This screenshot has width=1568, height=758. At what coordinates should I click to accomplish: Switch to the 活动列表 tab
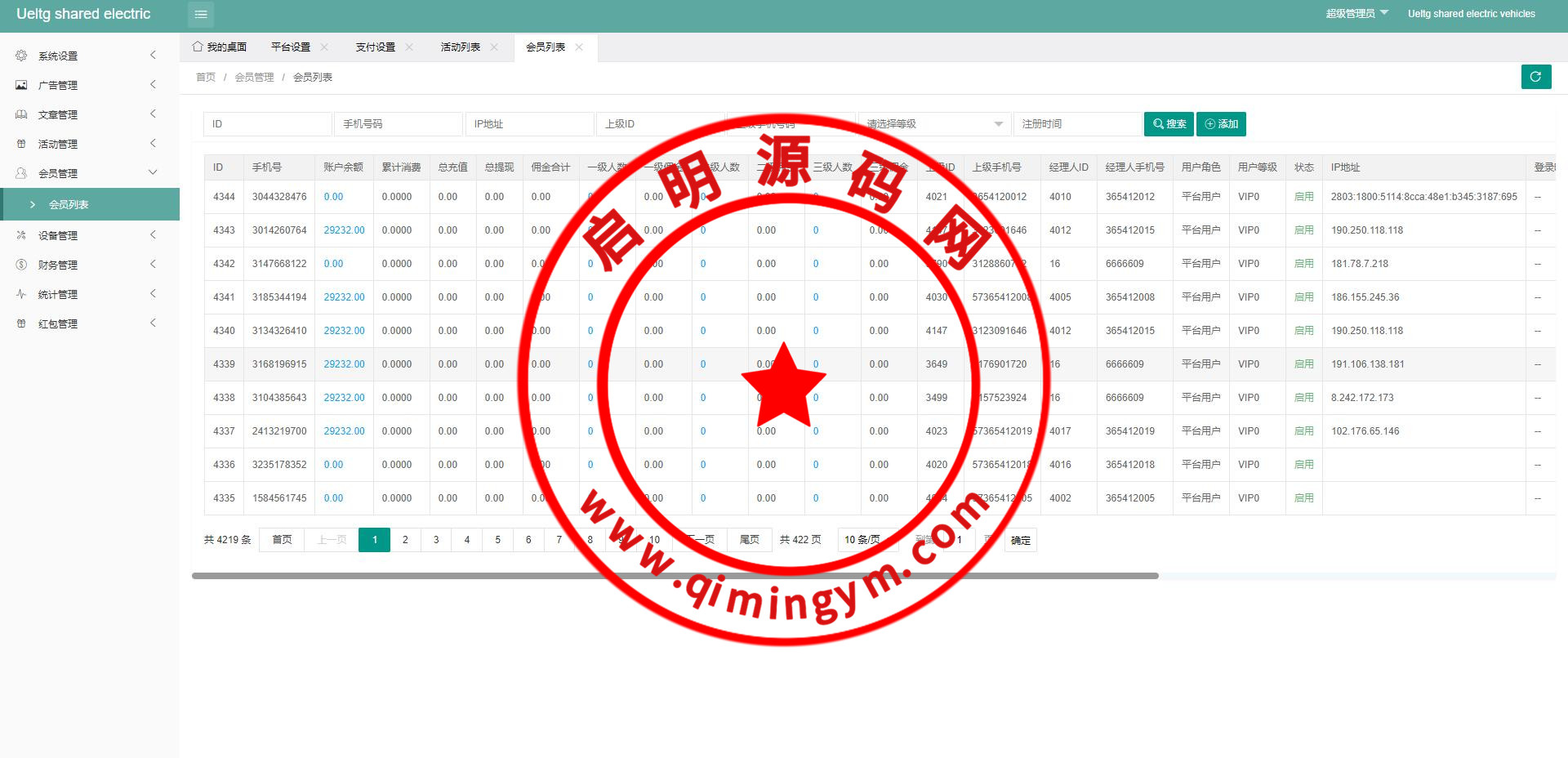[x=461, y=47]
